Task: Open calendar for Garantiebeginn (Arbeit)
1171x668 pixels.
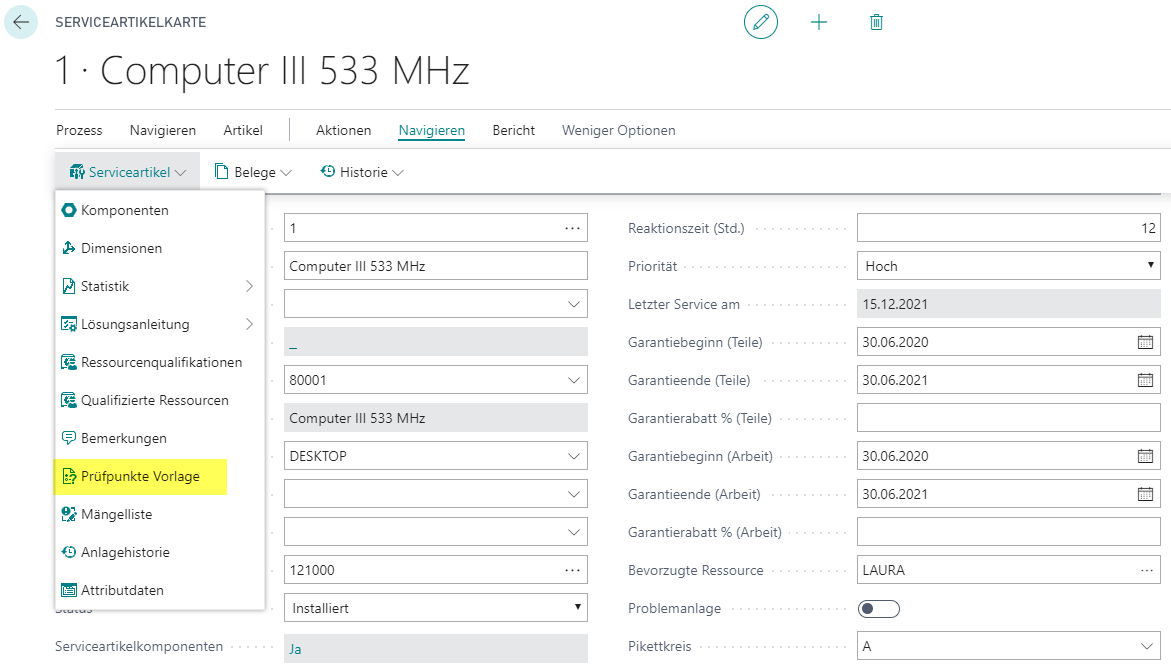Action: tap(1145, 457)
